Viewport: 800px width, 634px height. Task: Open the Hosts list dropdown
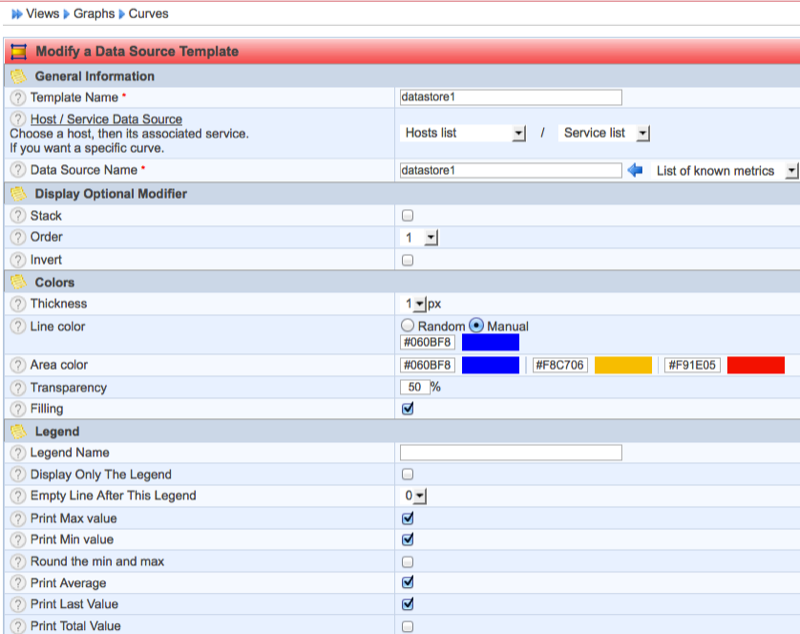coord(464,133)
